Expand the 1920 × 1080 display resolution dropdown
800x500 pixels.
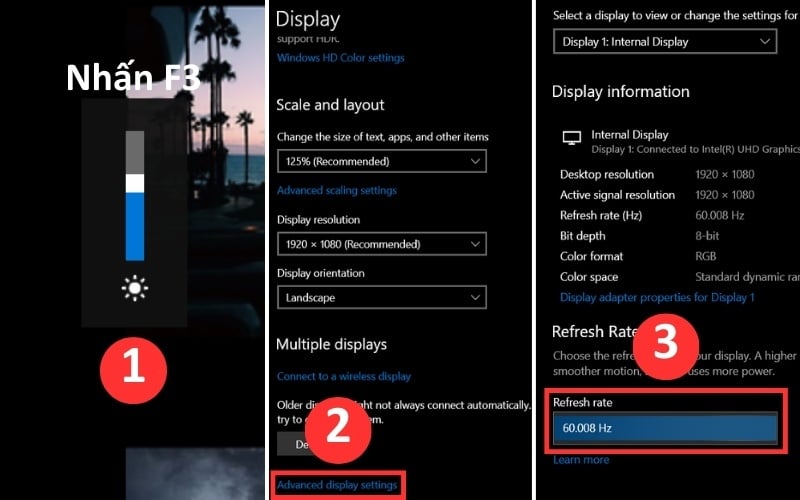pos(381,244)
